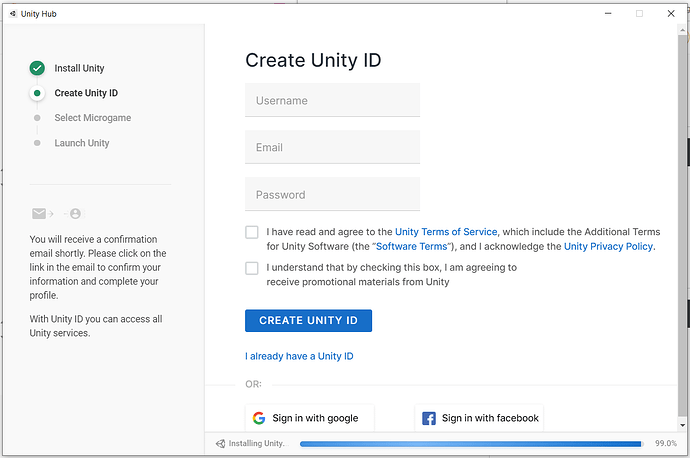Click into the Password field
Viewport: 690px width, 458px height.
point(332,194)
